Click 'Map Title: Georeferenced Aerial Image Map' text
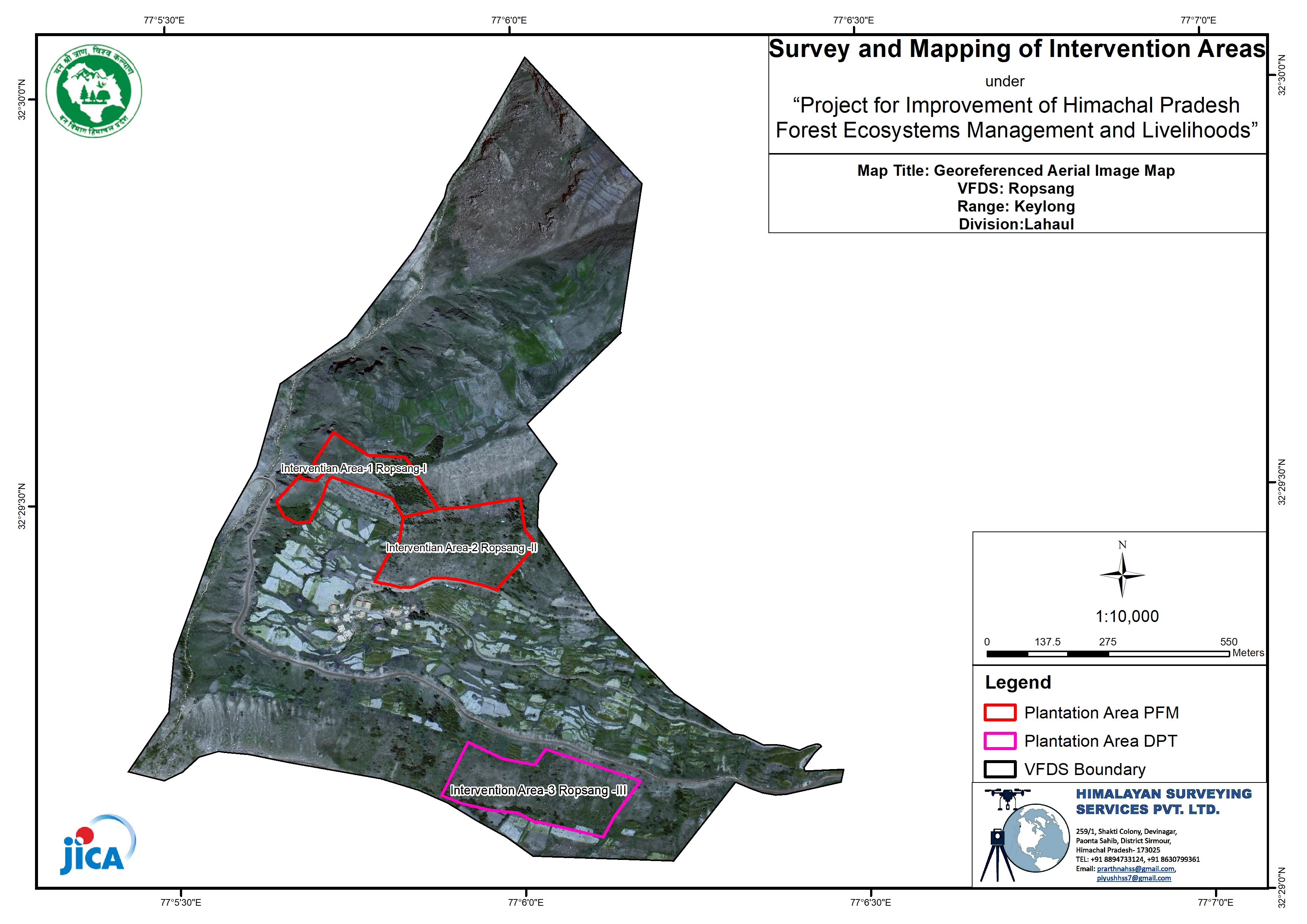 [x=1016, y=171]
